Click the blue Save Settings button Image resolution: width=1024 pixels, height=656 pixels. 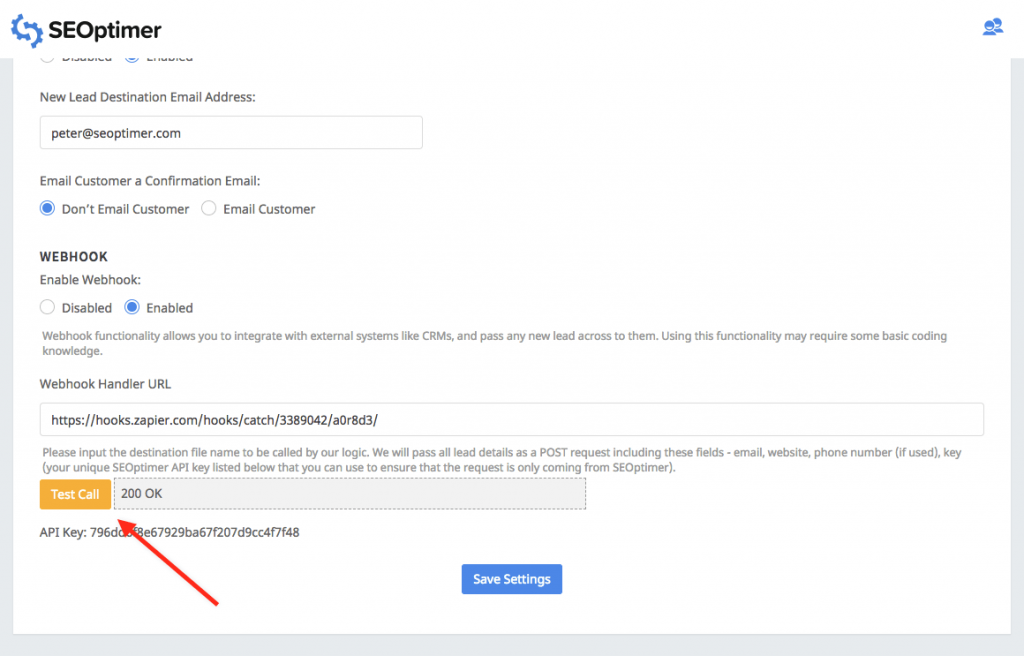pos(512,580)
